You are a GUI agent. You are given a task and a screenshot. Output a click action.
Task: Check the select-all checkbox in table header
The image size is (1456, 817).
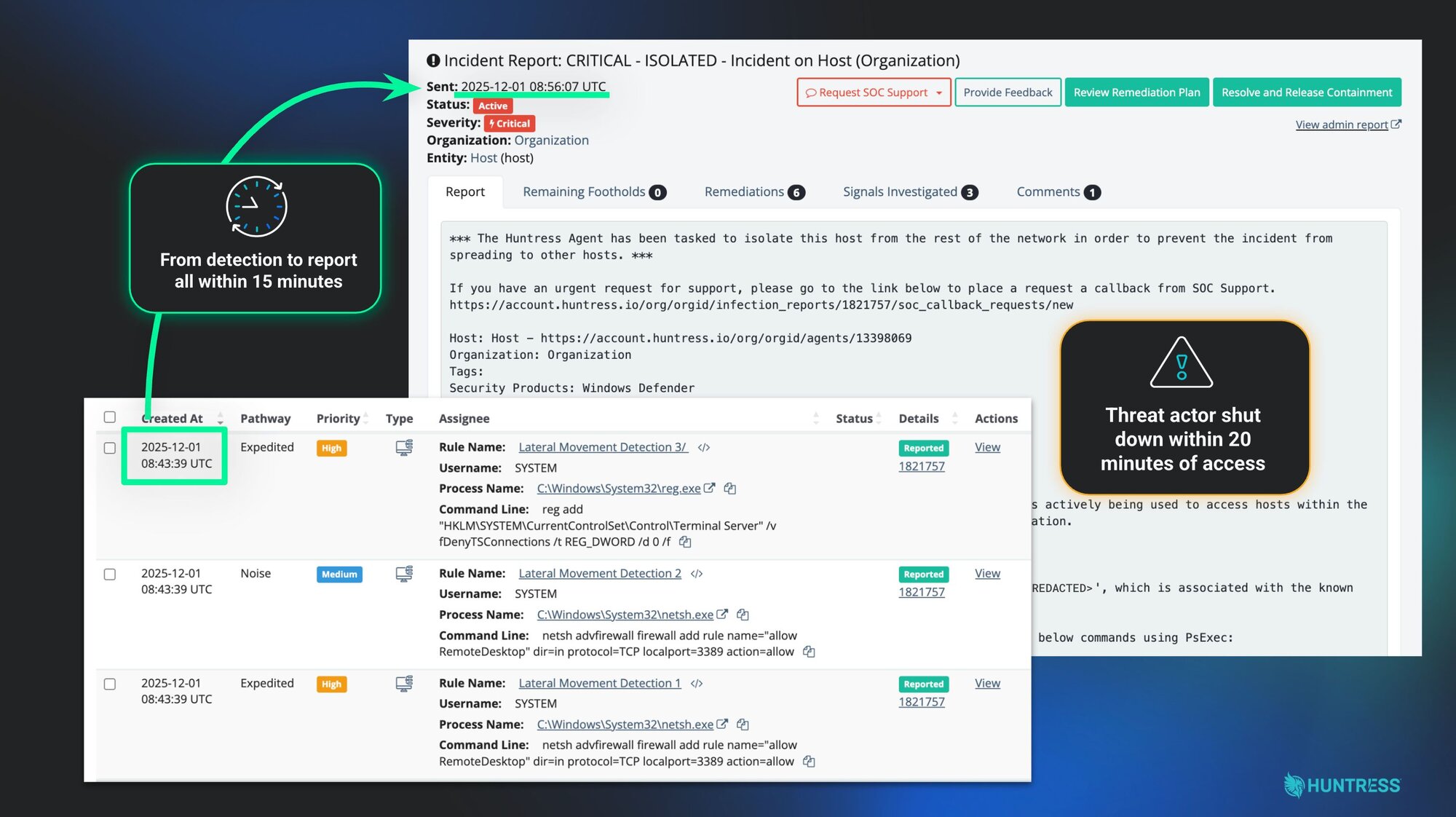[110, 417]
